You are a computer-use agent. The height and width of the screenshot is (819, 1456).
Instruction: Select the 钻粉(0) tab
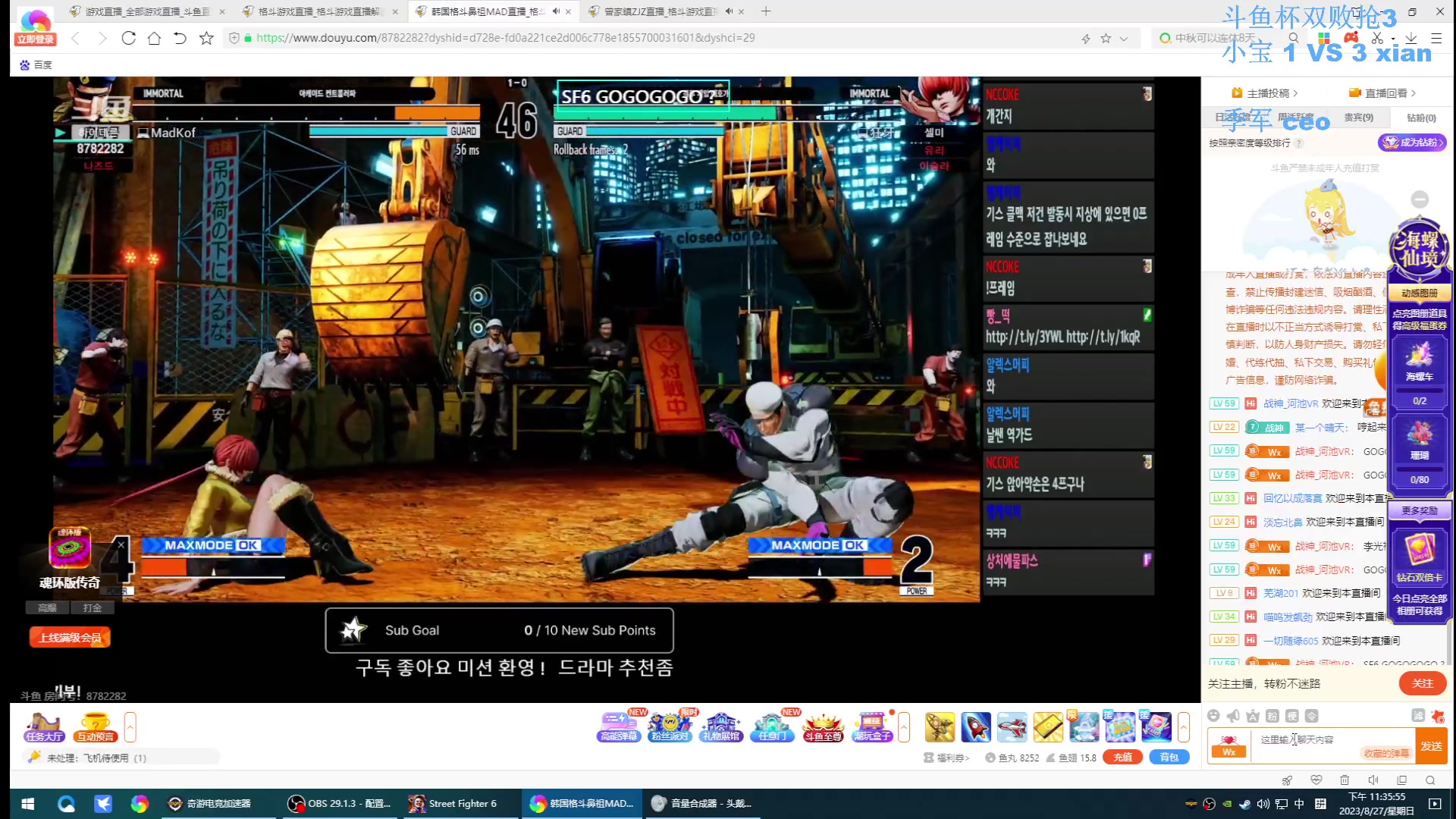1421,118
